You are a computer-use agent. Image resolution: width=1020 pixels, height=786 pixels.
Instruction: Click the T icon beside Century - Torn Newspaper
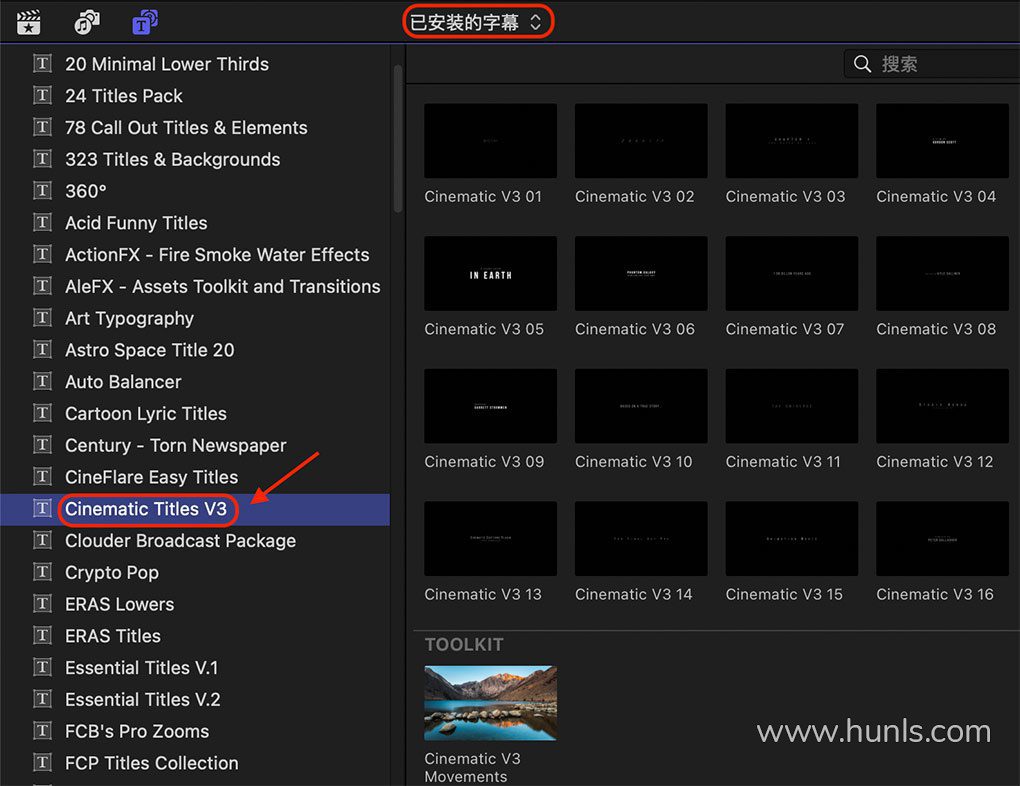tap(42, 445)
